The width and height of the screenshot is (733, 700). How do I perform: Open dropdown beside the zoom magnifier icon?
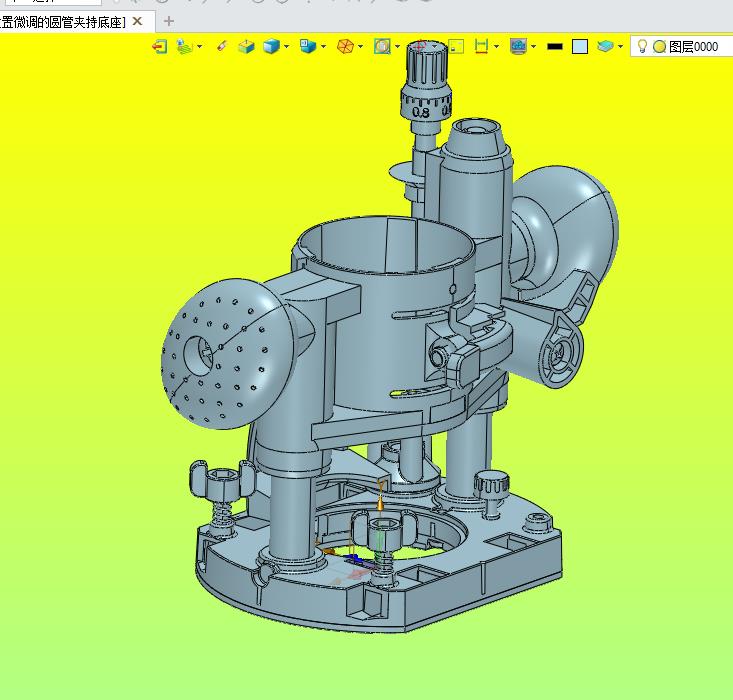[397, 47]
